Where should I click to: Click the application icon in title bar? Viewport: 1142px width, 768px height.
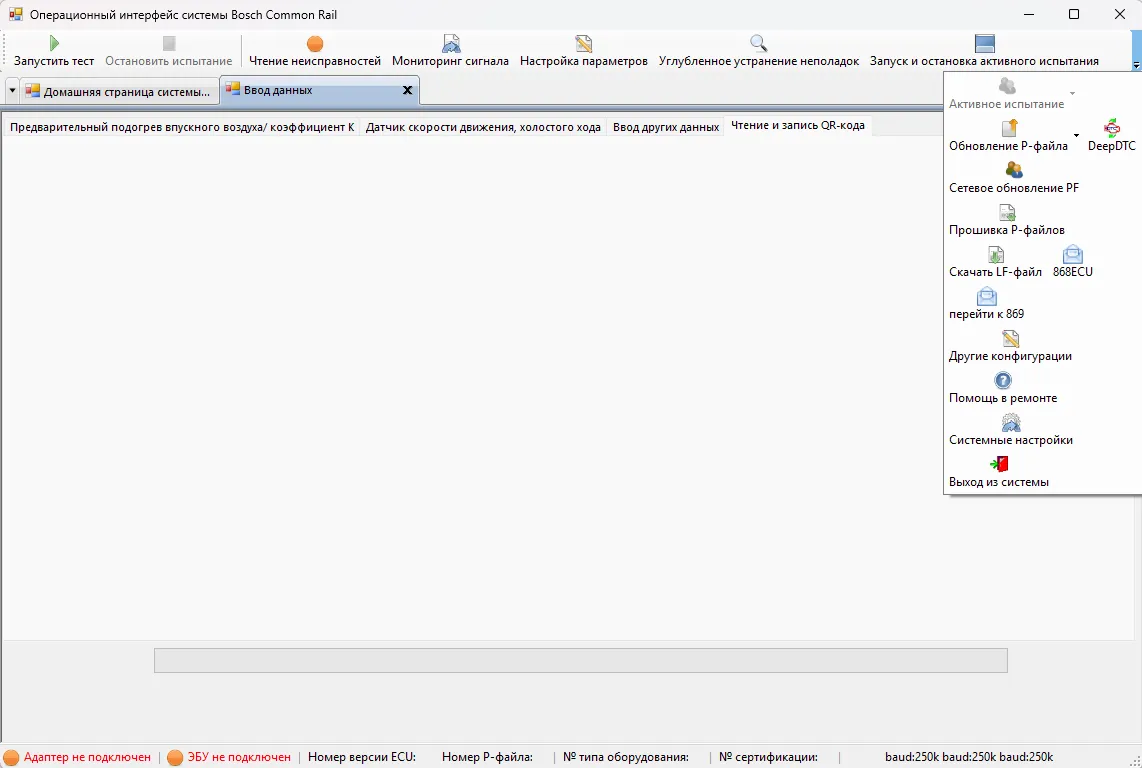click(x=15, y=14)
